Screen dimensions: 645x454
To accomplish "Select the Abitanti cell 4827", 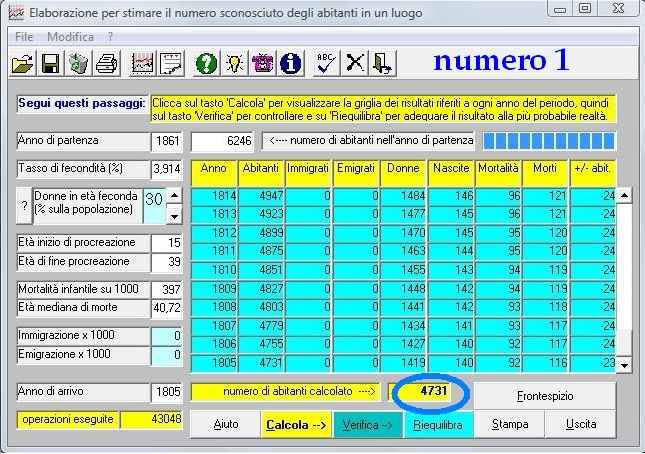I will point(262,289).
